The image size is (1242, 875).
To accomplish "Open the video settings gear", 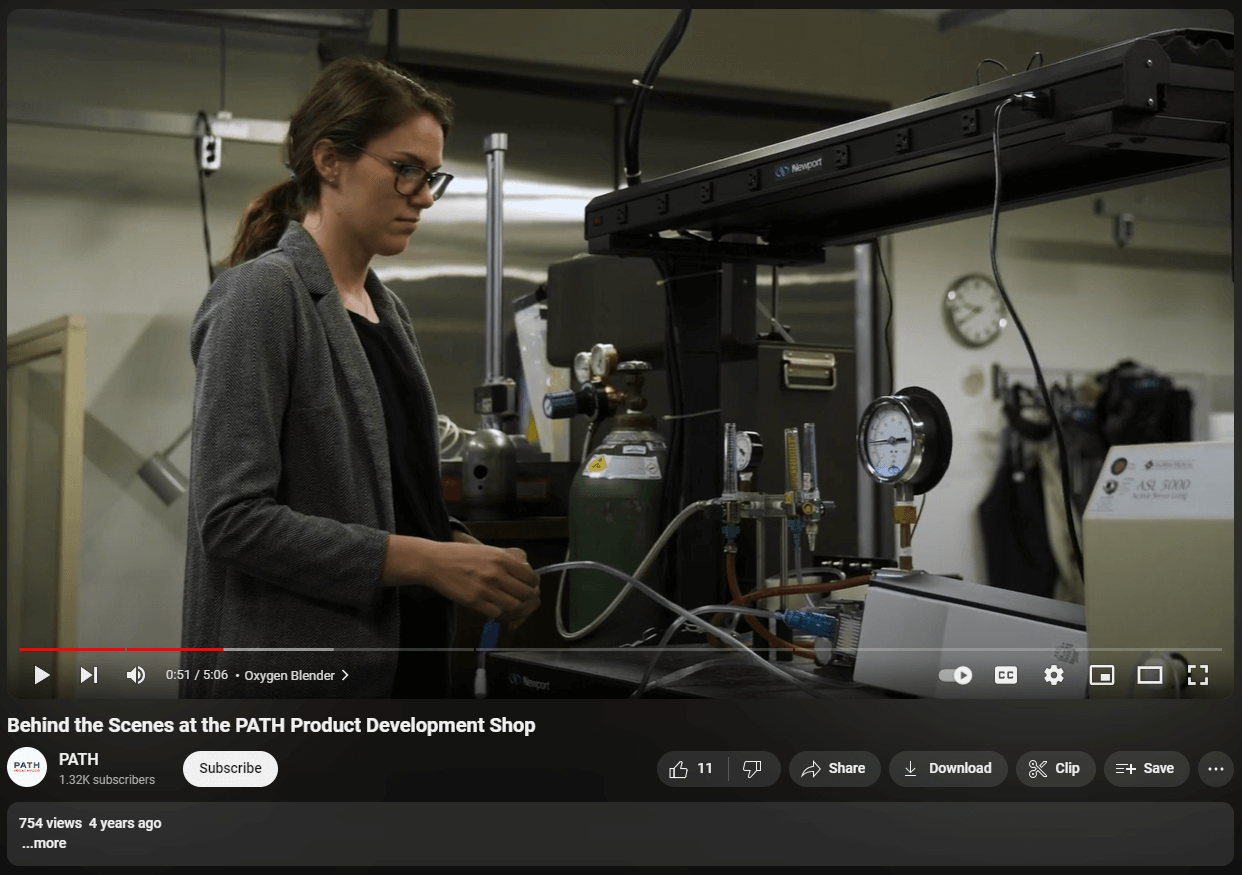I will (x=1053, y=675).
